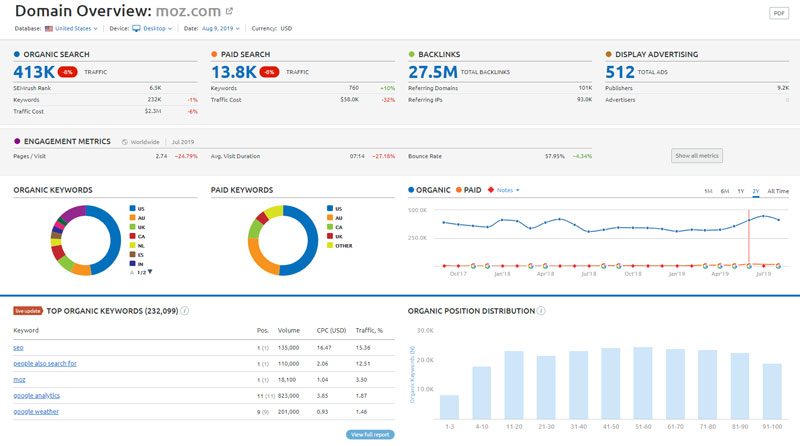Click the Volume column header

[x=289, y=330]
